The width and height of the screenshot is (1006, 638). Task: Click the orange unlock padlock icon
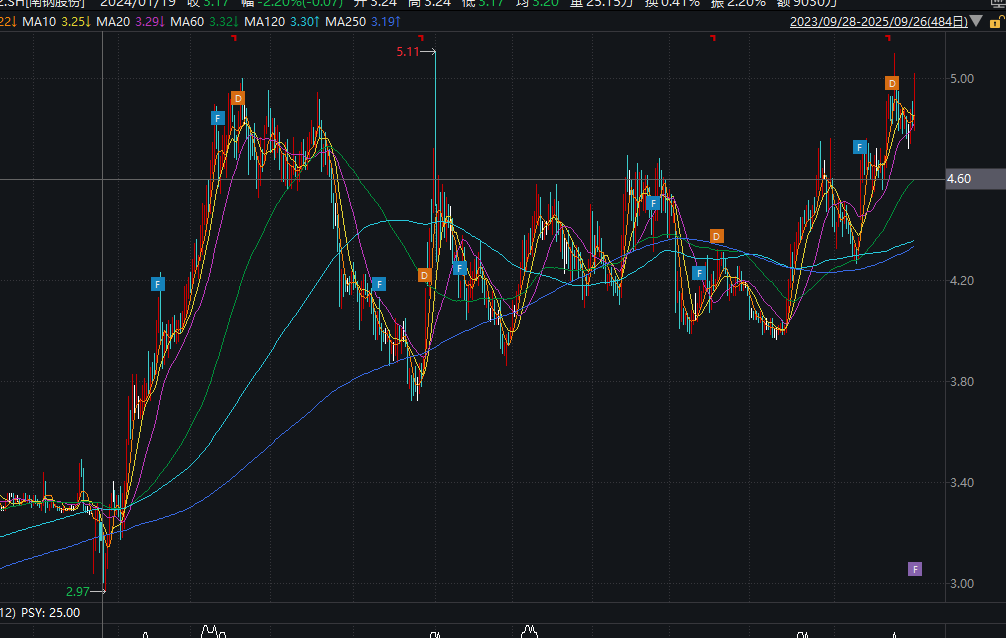coord(996,22)
